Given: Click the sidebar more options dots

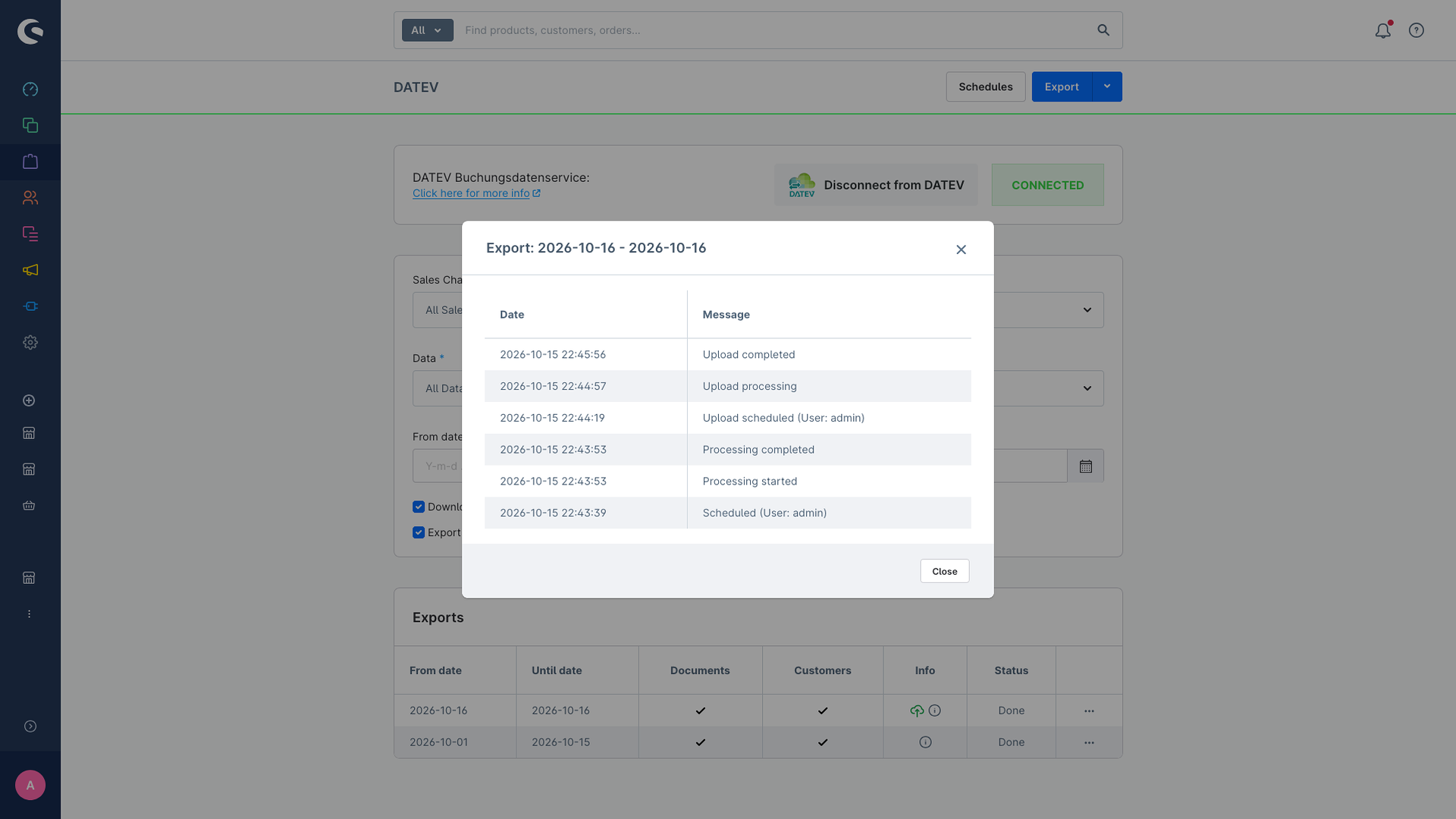Looking at the screenshot, I should (x=29, y=614).
